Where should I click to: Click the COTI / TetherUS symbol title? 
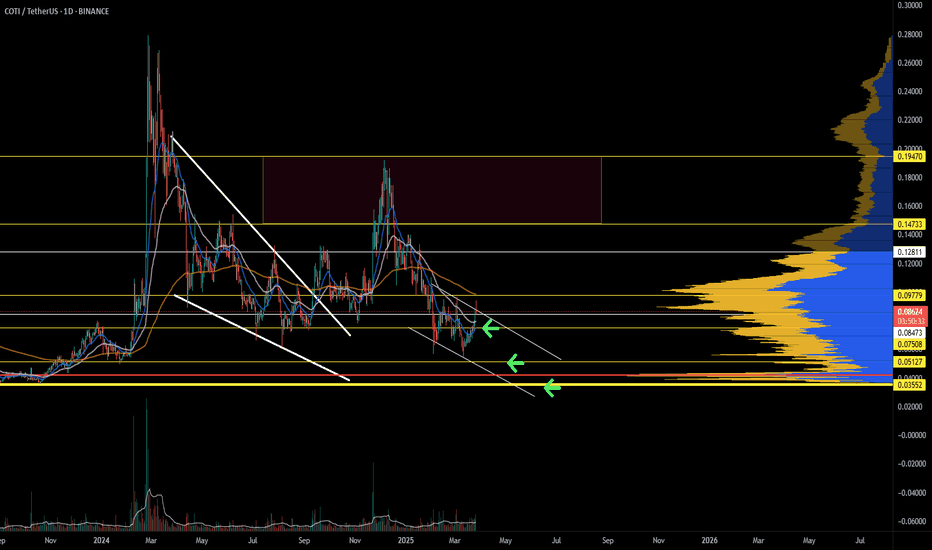pyautogui.click(x=56, y=11)
